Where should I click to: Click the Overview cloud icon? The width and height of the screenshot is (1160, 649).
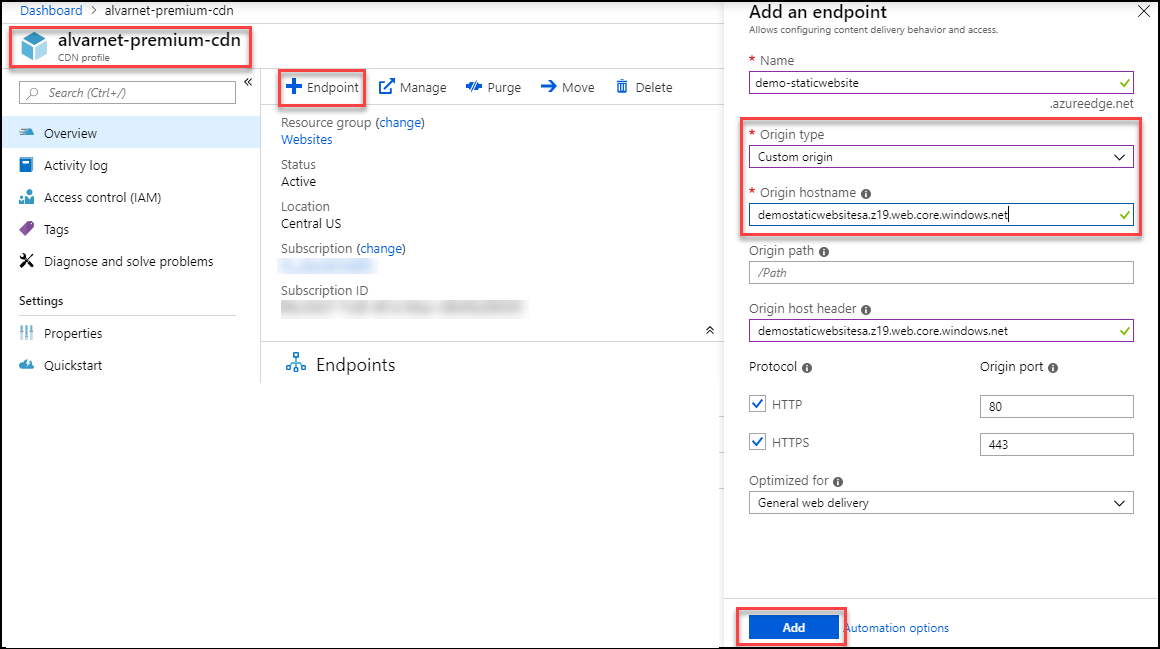point(27,132)
